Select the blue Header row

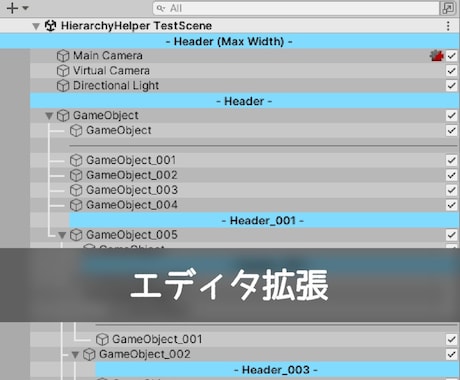pos(244,101)
